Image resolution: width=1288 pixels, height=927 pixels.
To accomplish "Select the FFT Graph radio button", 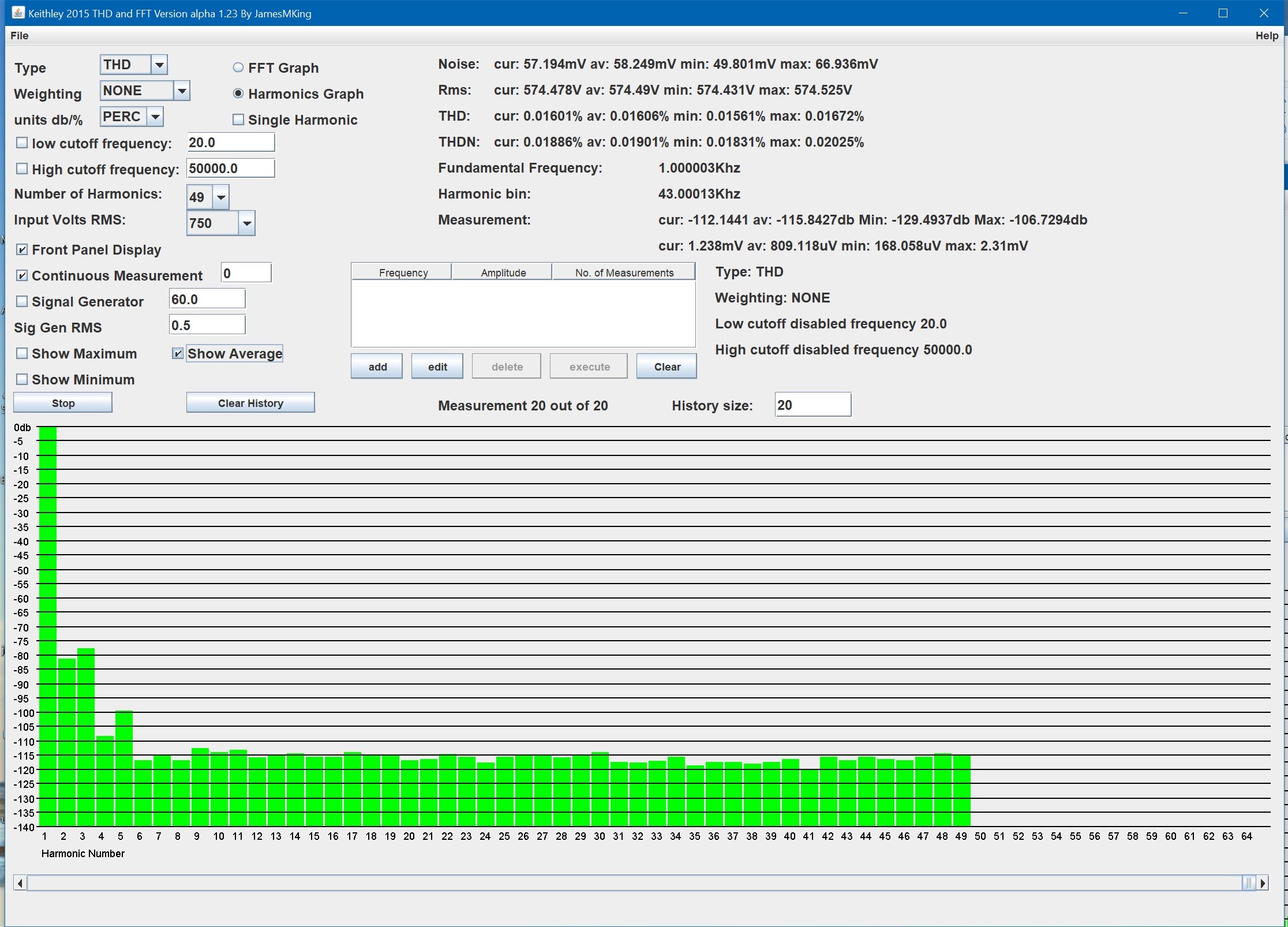I will (238, 68).
